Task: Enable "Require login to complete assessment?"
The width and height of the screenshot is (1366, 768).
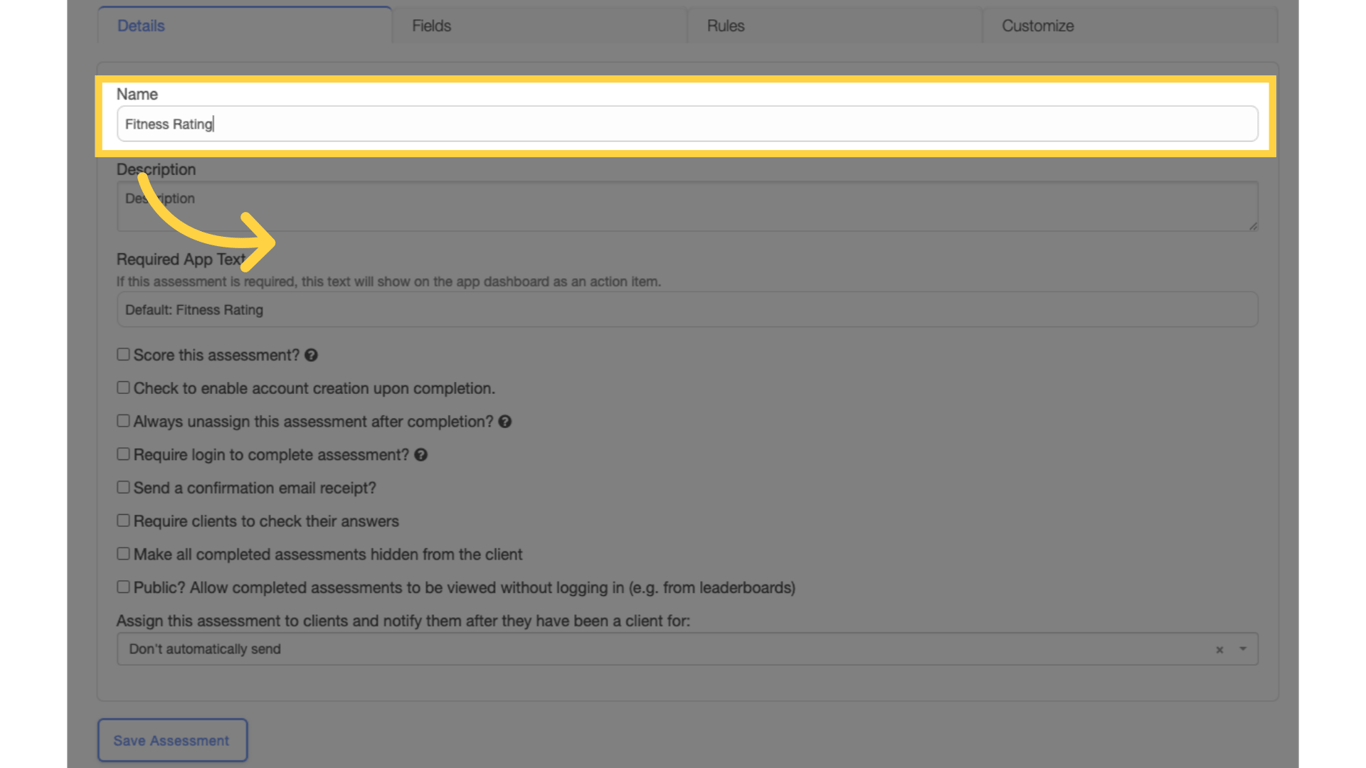Action: pyautogui.click(x=123, y=453)
